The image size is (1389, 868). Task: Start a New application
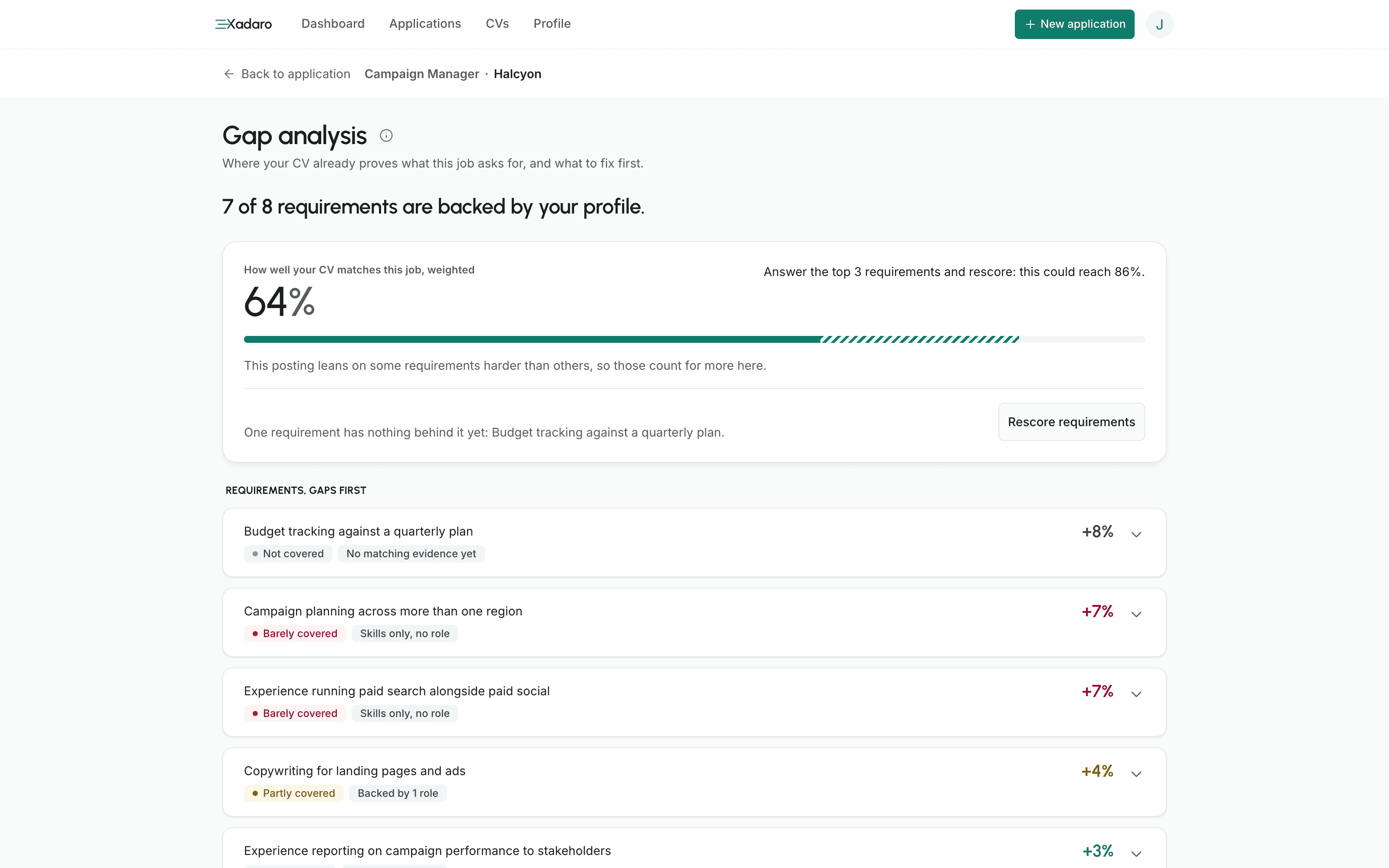pos(1074,24)
